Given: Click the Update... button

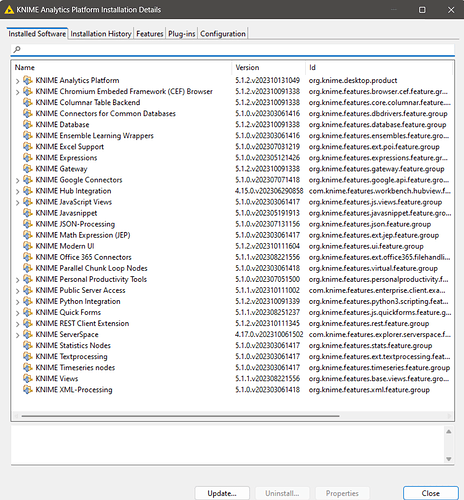Looking at the screenshot, I should pyautogui.click(x=222, y=493).
